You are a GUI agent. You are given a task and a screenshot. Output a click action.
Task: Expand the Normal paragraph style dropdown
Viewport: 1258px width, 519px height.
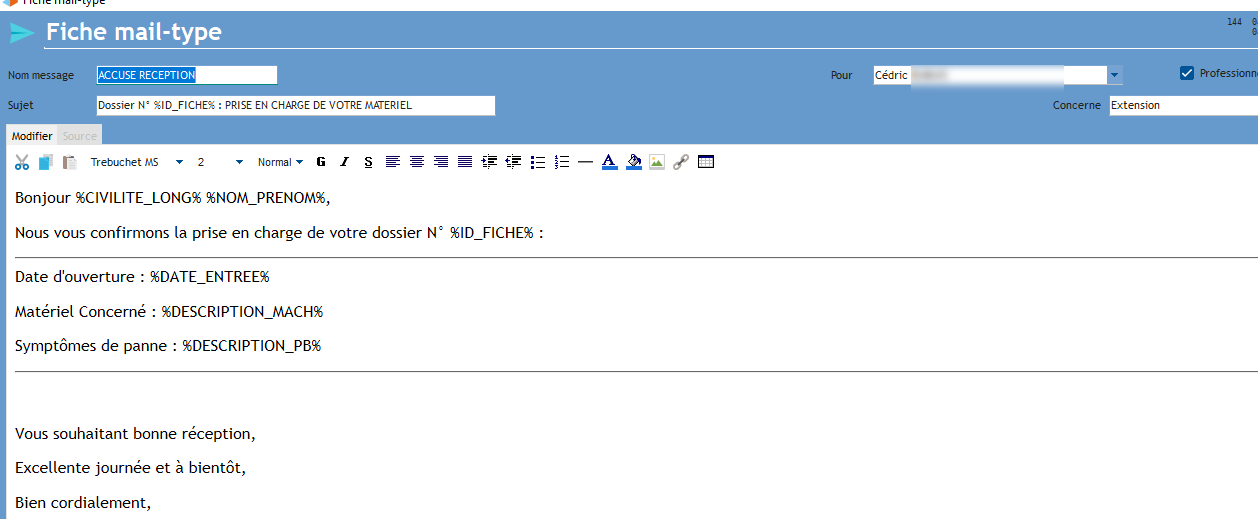(299, 162)
